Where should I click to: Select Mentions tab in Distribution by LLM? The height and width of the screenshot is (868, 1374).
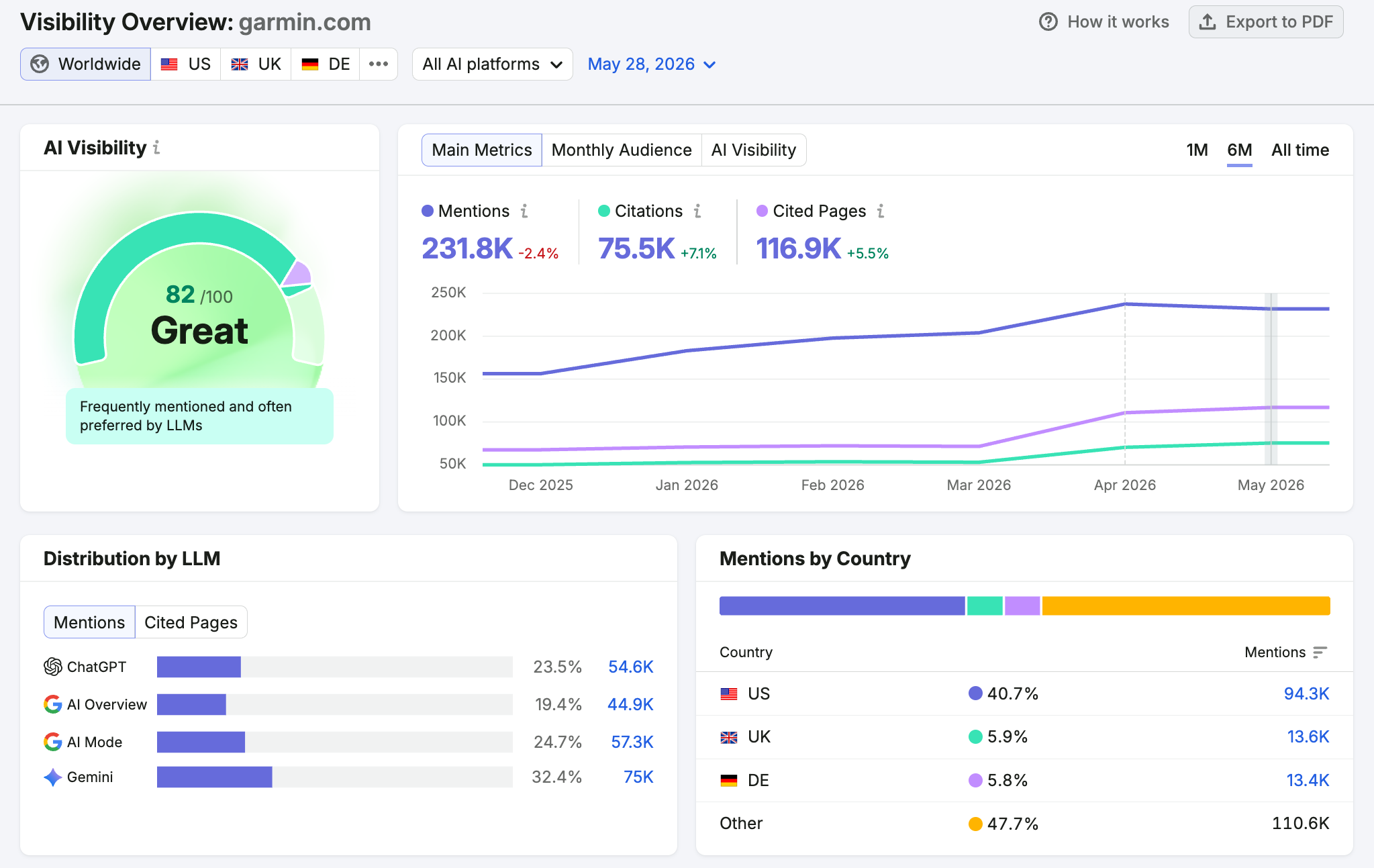pos(89,622)
